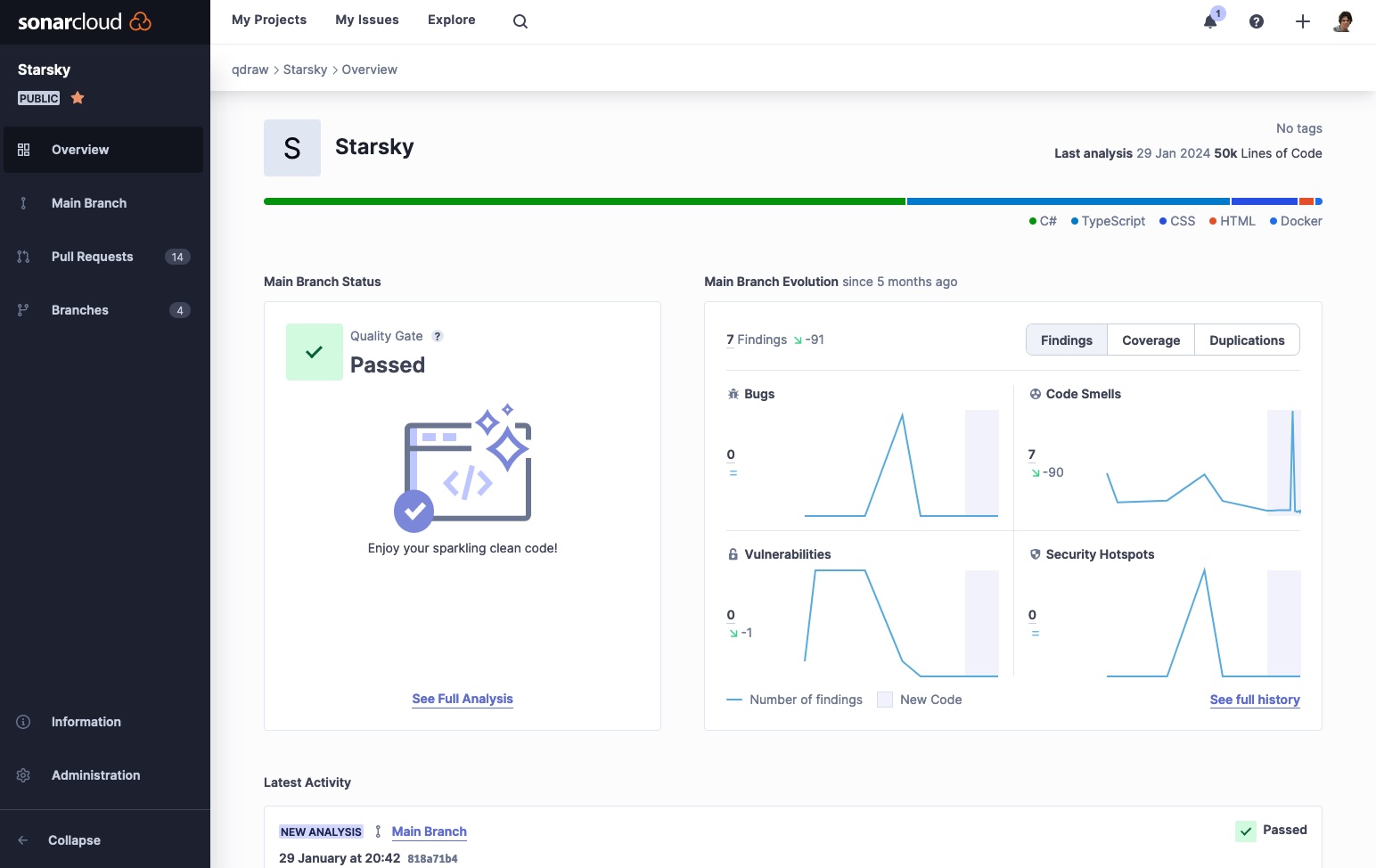Image resolution: width=1376 pixels, height=868 pixels.
Task: Open Branches in sidebar
Action: (x=103, y=310)
